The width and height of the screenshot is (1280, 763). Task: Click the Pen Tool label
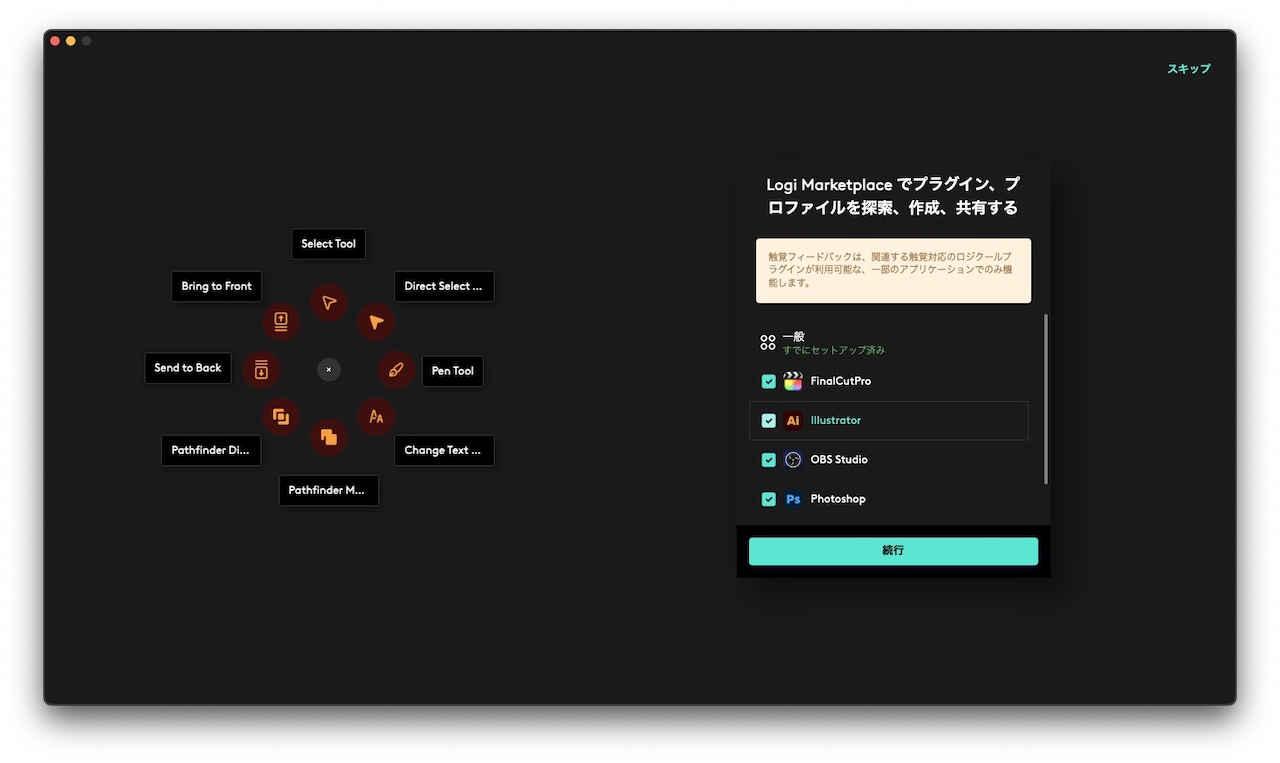tap(452, 371)
